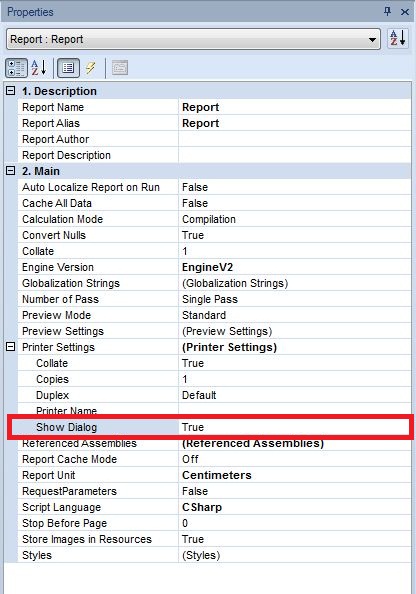Click the grayed Property Pages icon
This screenshot has width=416, height=594.
pyautogui.click(x=120, y=68)
